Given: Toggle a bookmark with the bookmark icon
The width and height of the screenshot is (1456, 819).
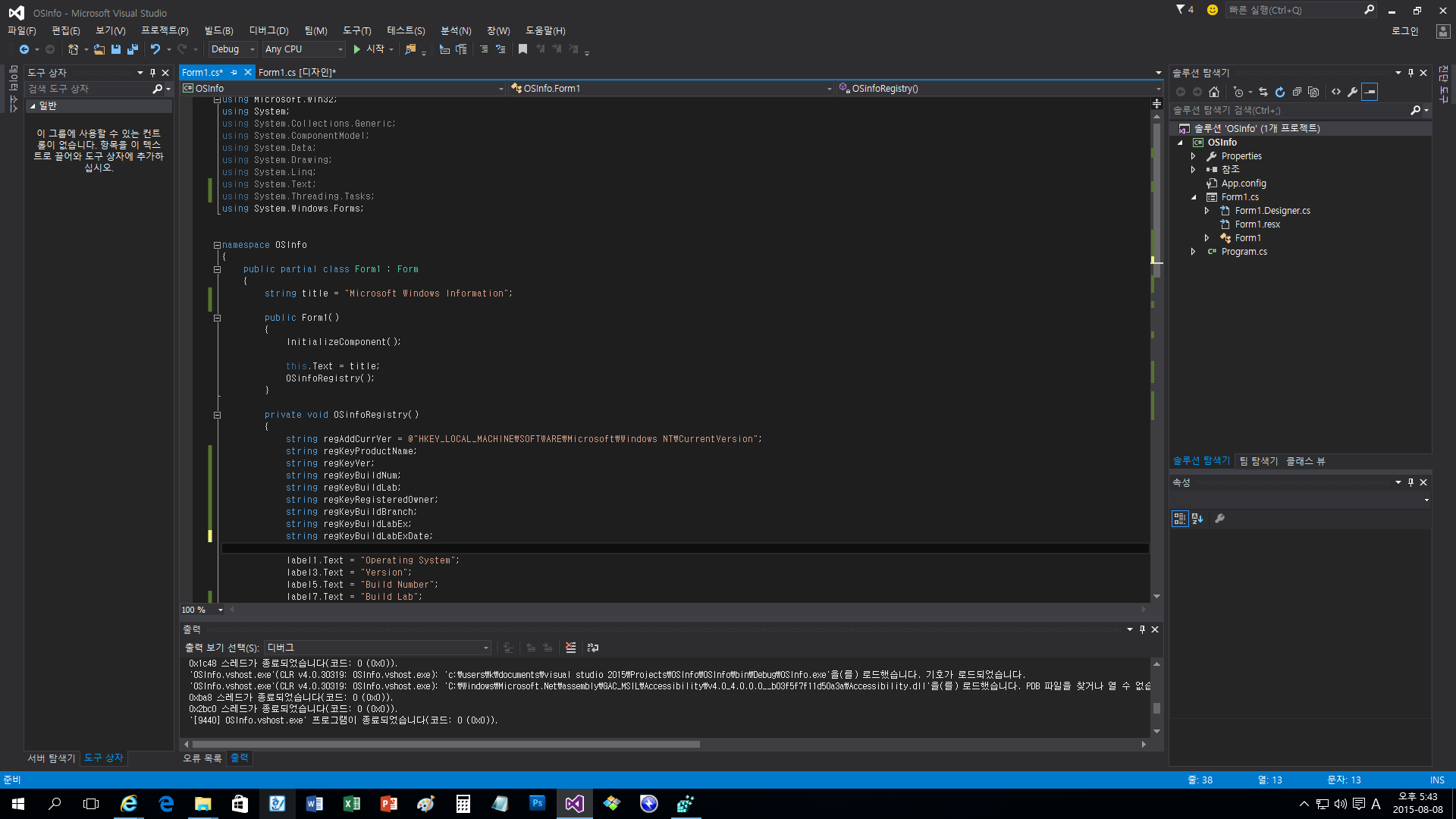Looking at the screenshot, I should 522,49.
